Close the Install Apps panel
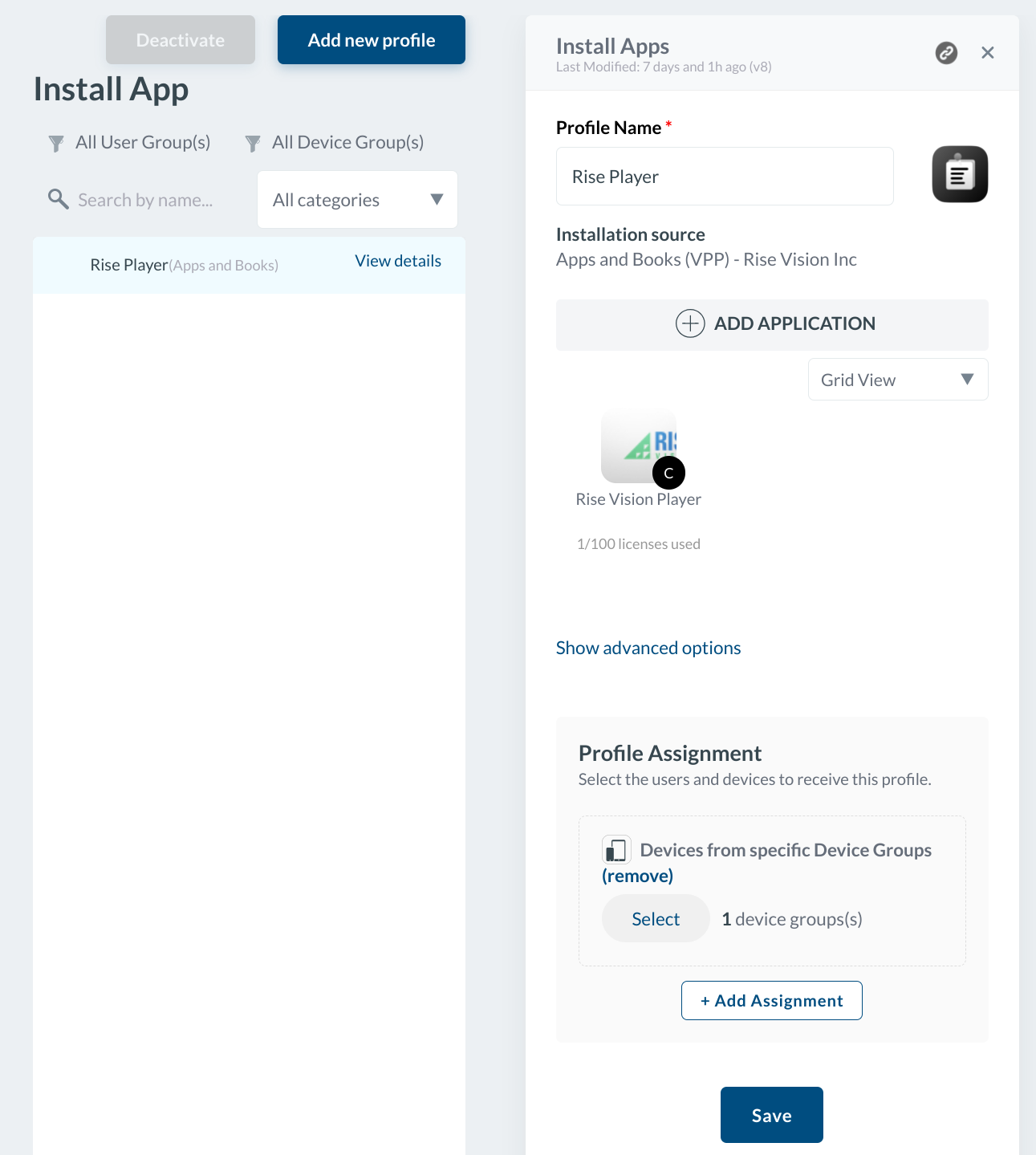Viewport: 1036px width, 1155px height. click(988, 53)
